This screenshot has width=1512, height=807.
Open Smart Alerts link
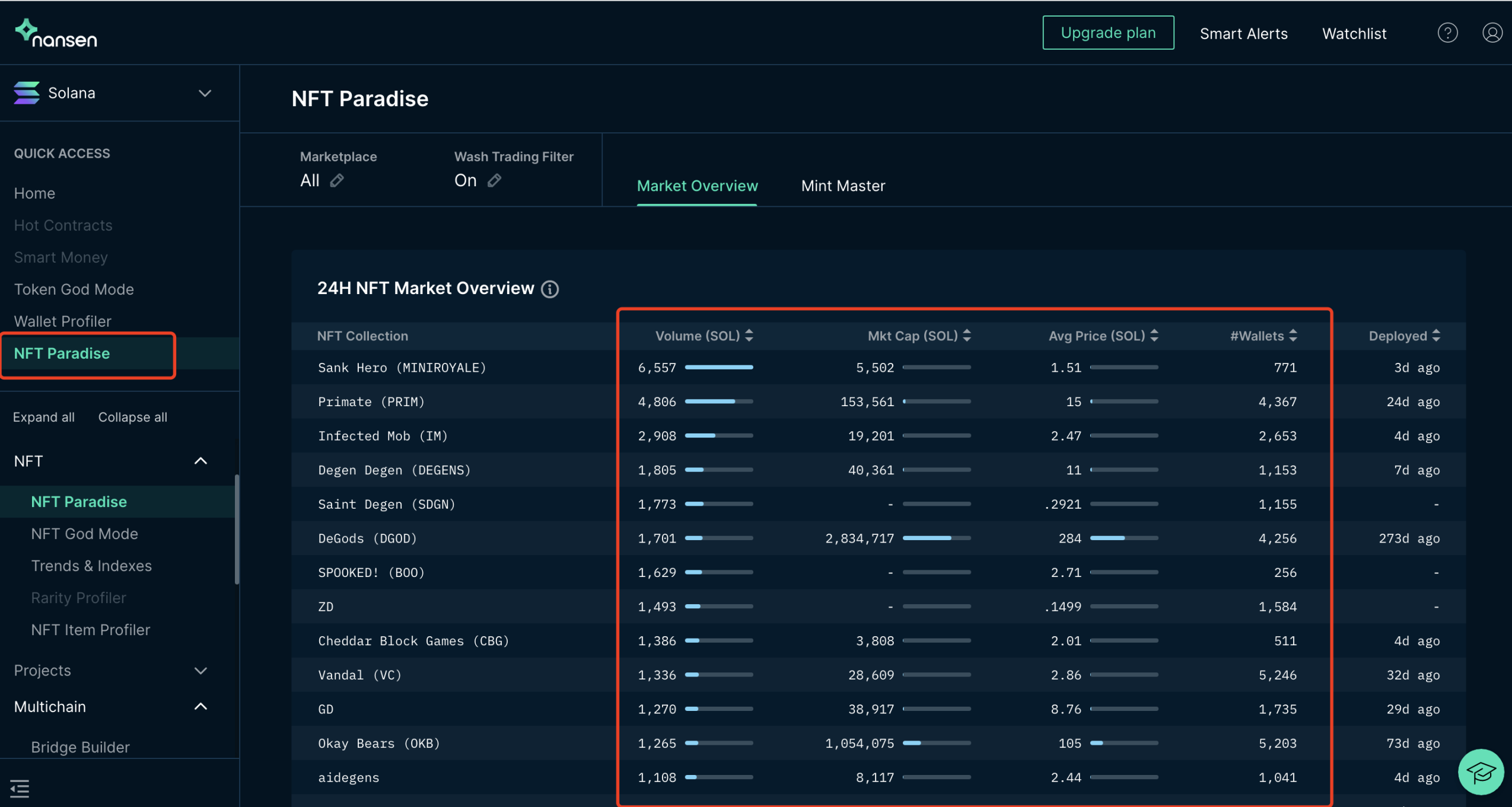1243,34
